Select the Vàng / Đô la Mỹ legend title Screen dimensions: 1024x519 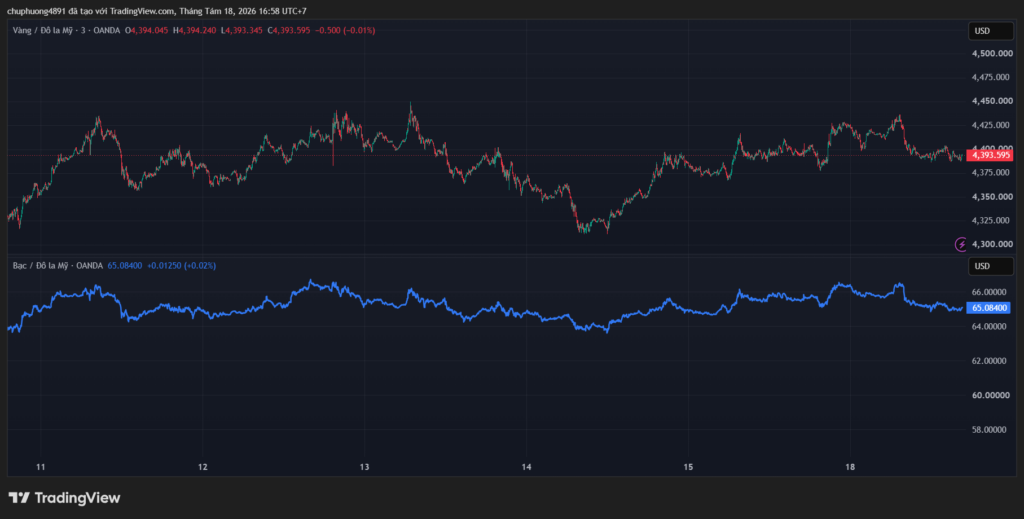66,30
